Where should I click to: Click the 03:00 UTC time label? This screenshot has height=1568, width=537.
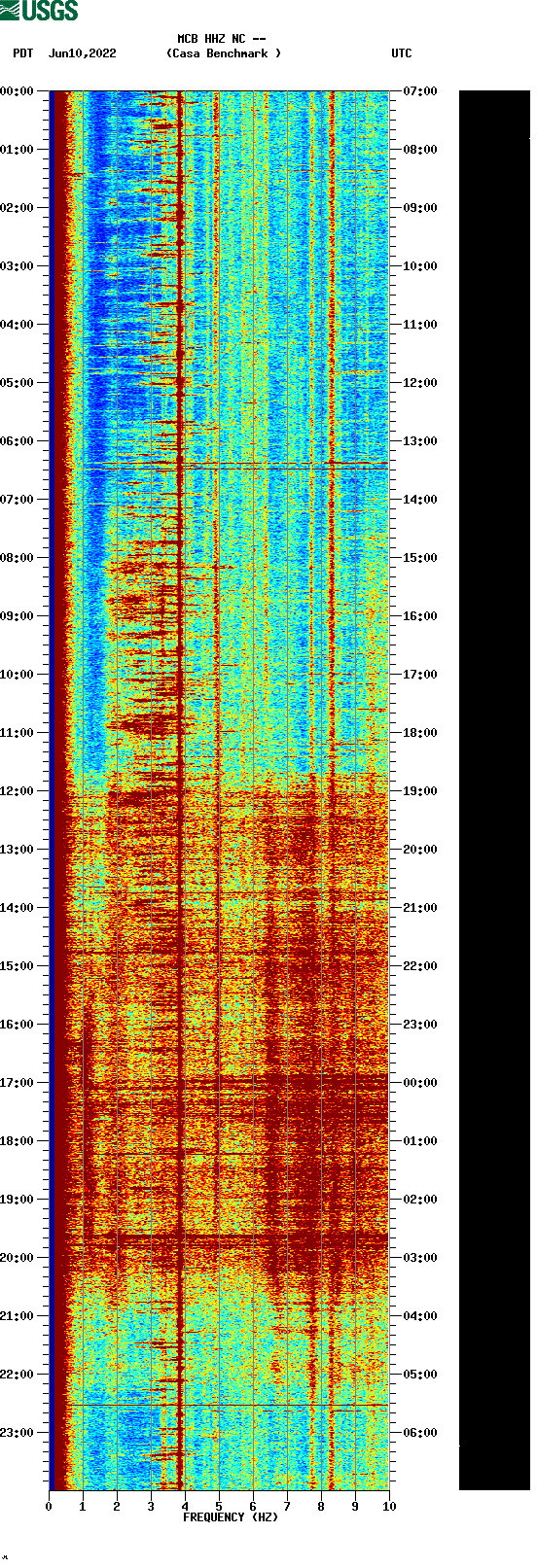(x=420, y=1258)
